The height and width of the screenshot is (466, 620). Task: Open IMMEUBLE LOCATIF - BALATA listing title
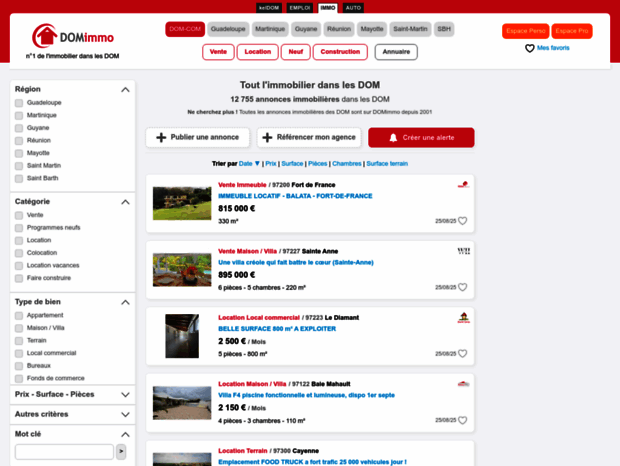click(x=295, y=196)
